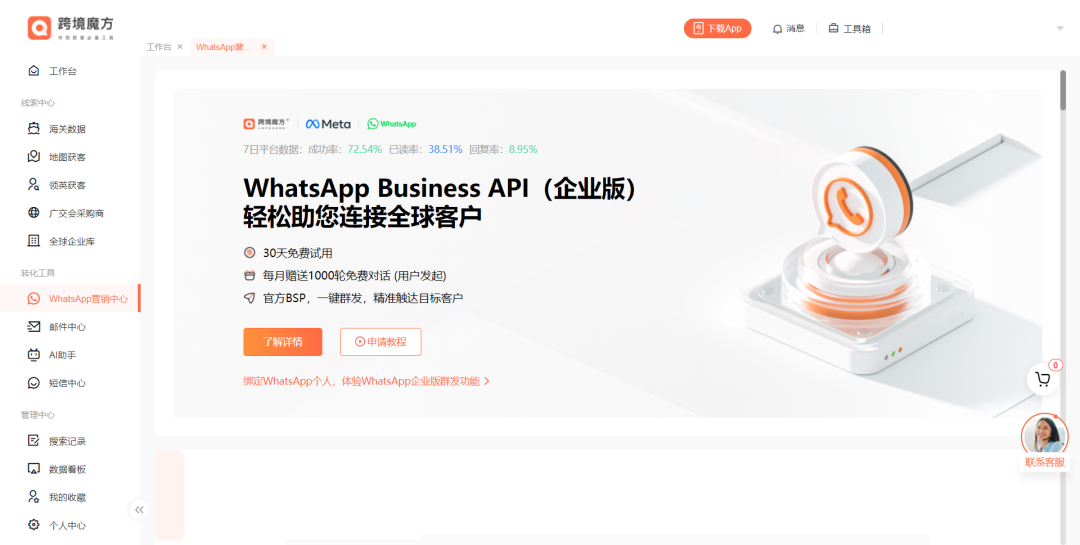Switch to the 工作台 tab
This screenshot has width=1080, height=545.
coord(158,47)
